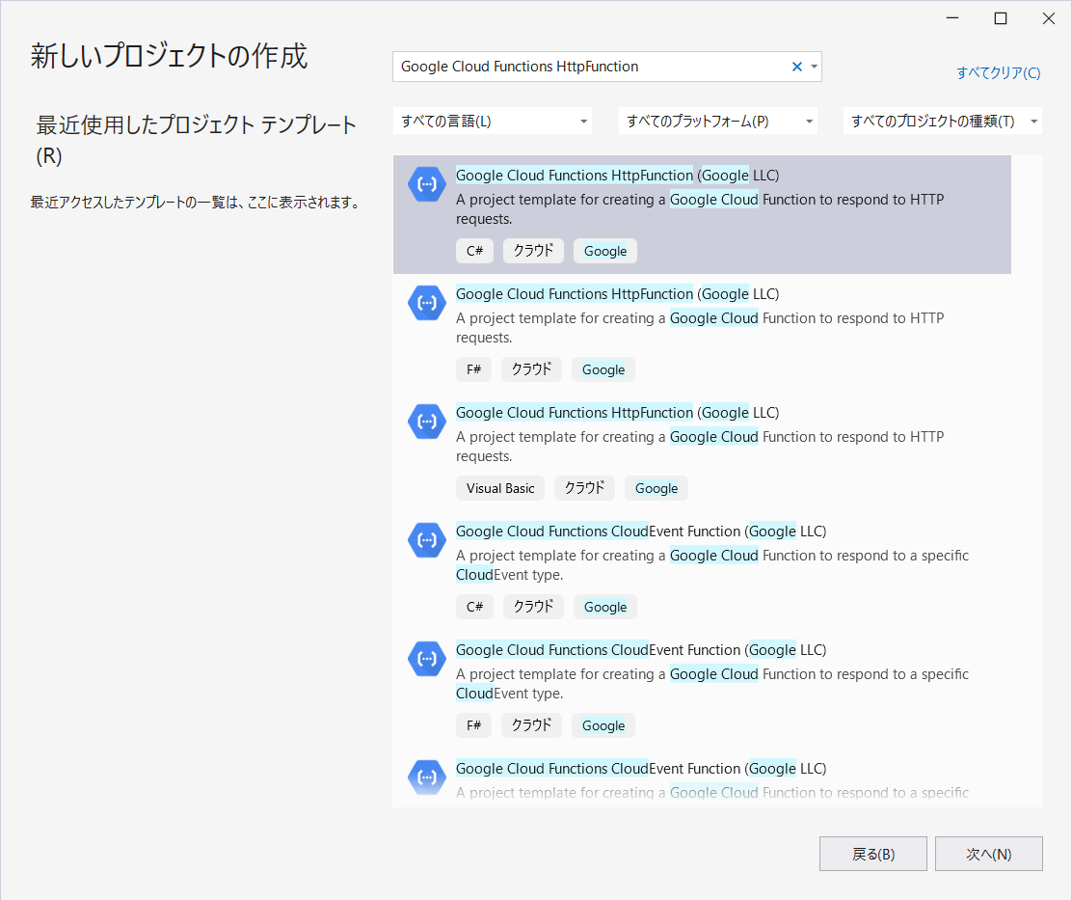The image size is (1072, 900).
Task: Select F# Google Cloud Functions HttpFunction title
Action: [x=617, y=294]
